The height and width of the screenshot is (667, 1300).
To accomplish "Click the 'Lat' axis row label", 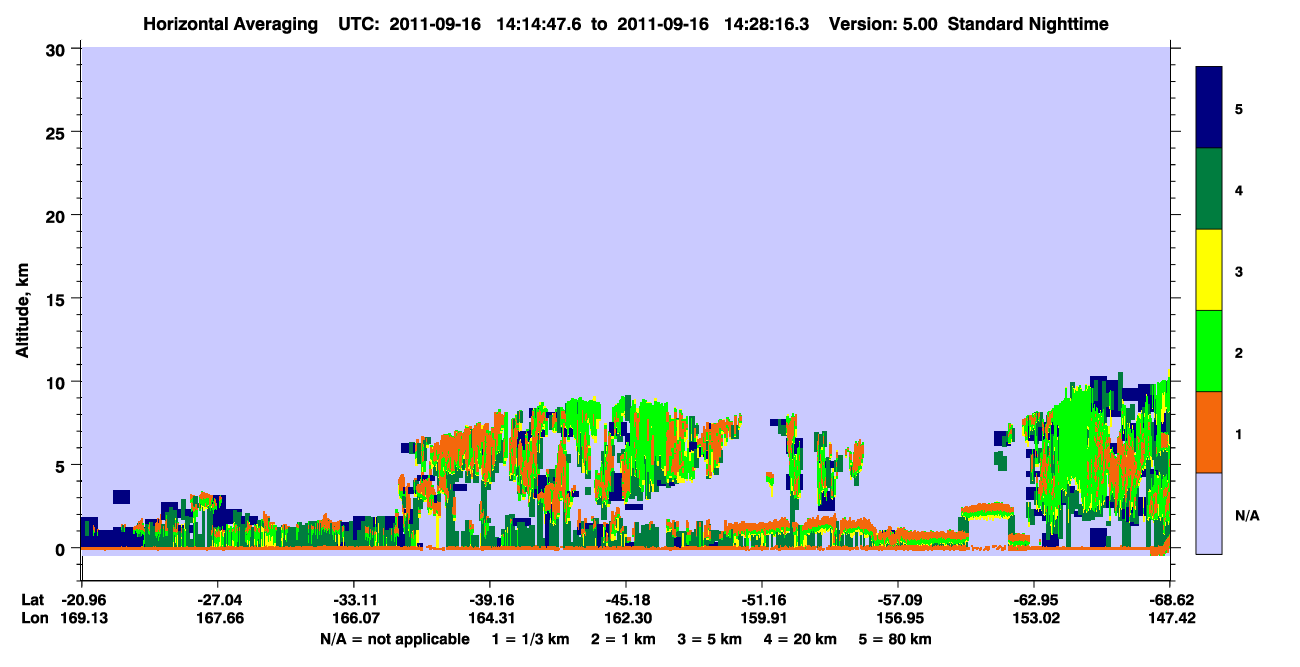I will click(x=33, y=600).
